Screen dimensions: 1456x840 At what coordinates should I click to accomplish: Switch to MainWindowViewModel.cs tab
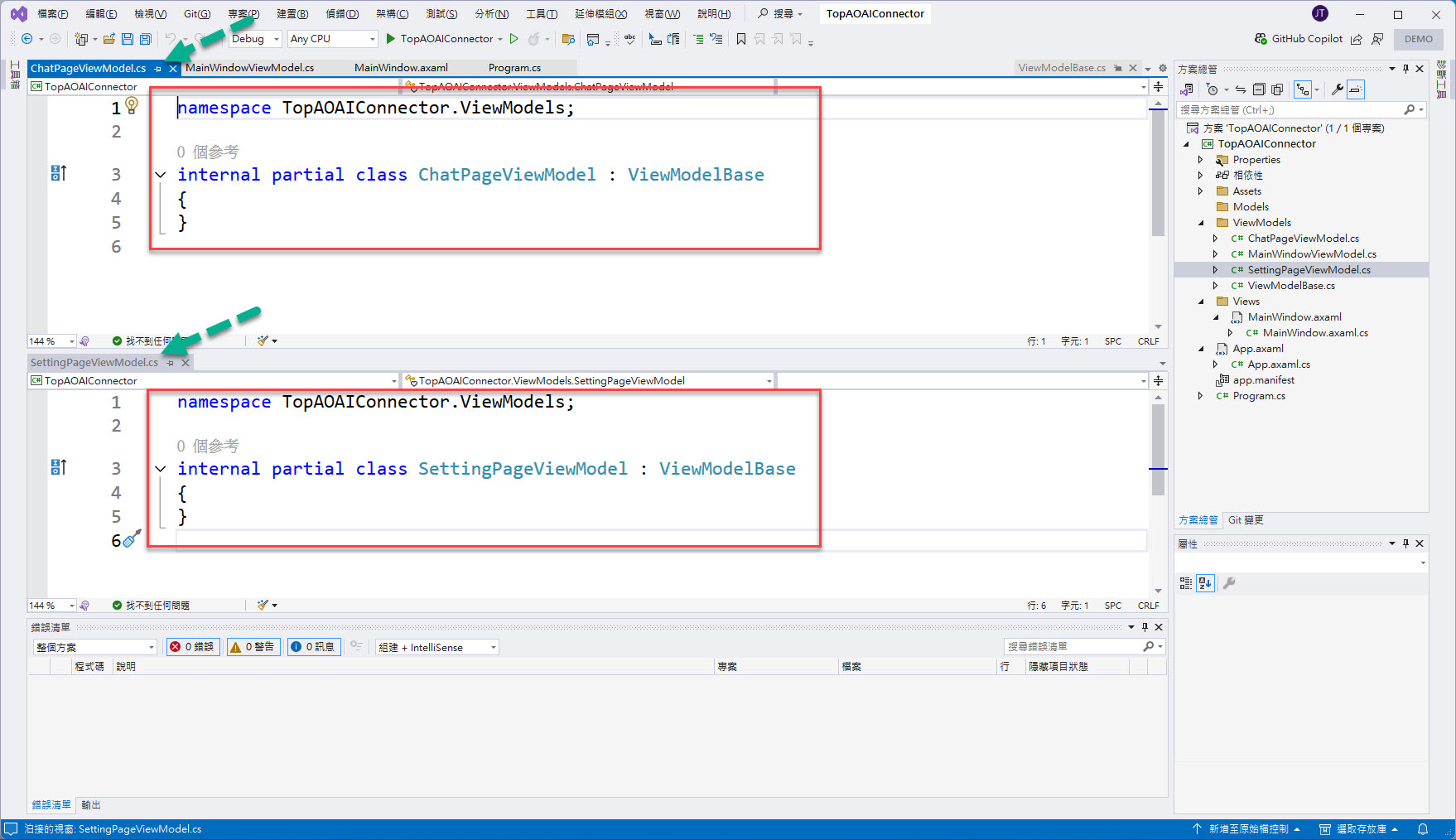point(249,68)
